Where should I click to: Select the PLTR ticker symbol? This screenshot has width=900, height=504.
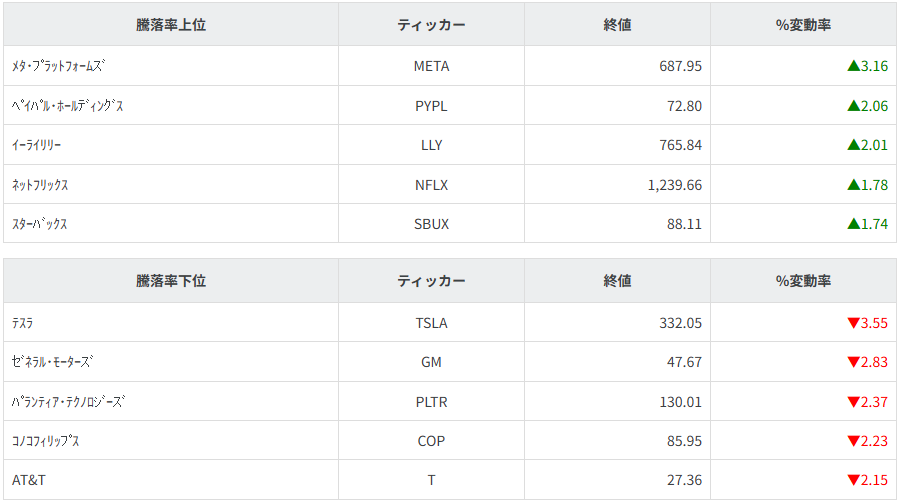point(431,402)
